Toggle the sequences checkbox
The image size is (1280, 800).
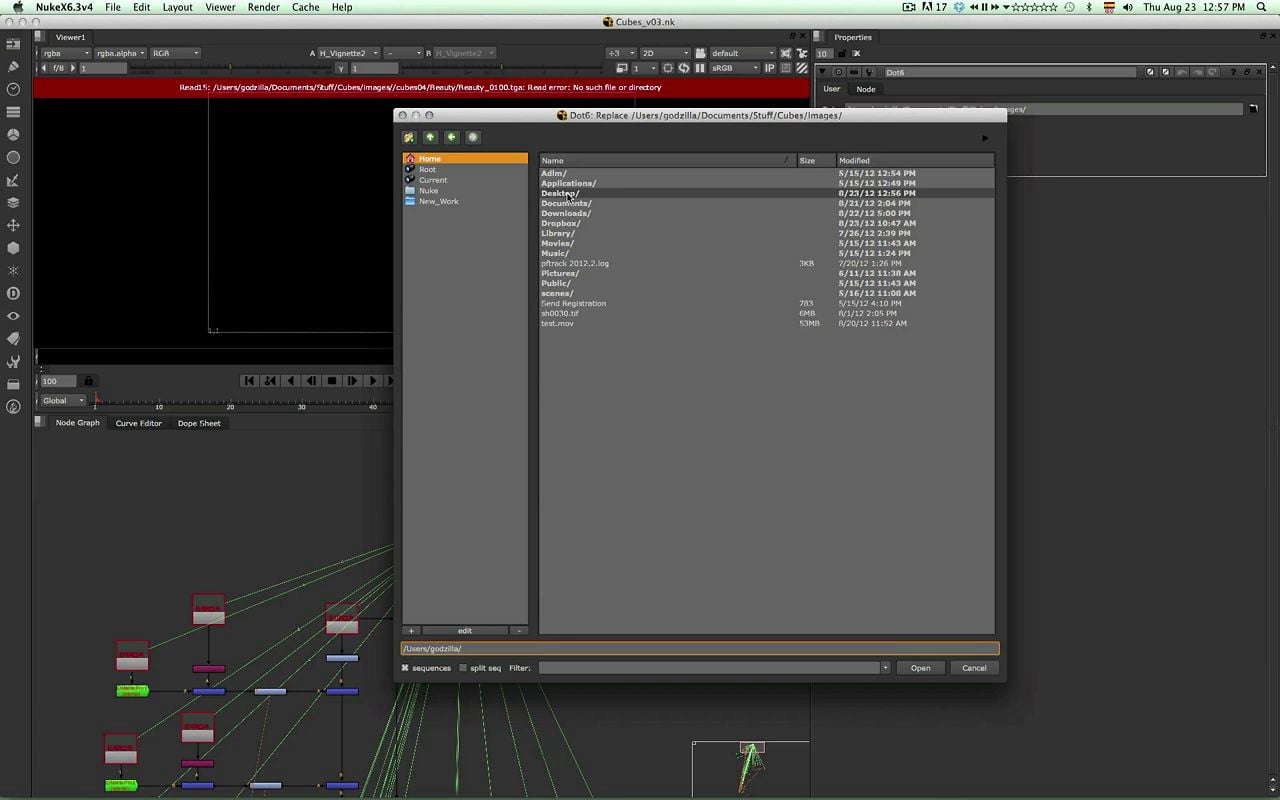pos(405,668)
